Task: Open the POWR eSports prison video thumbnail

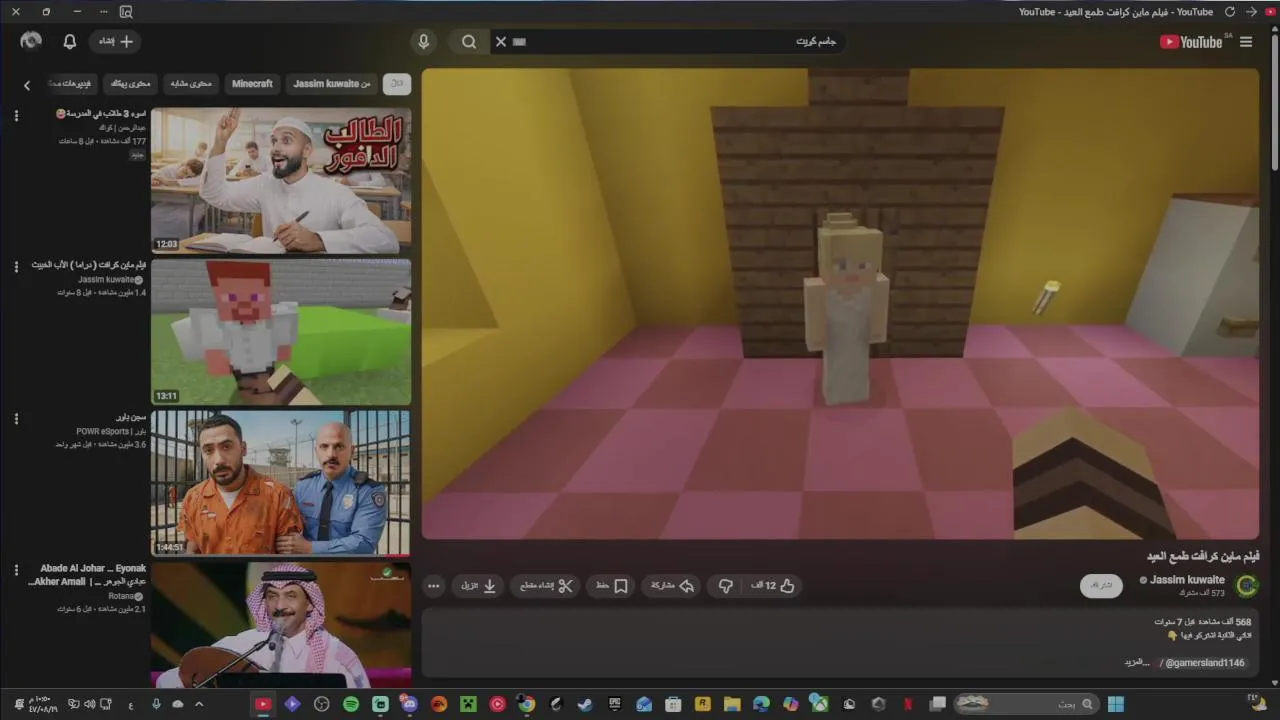Action: (281, 483)
